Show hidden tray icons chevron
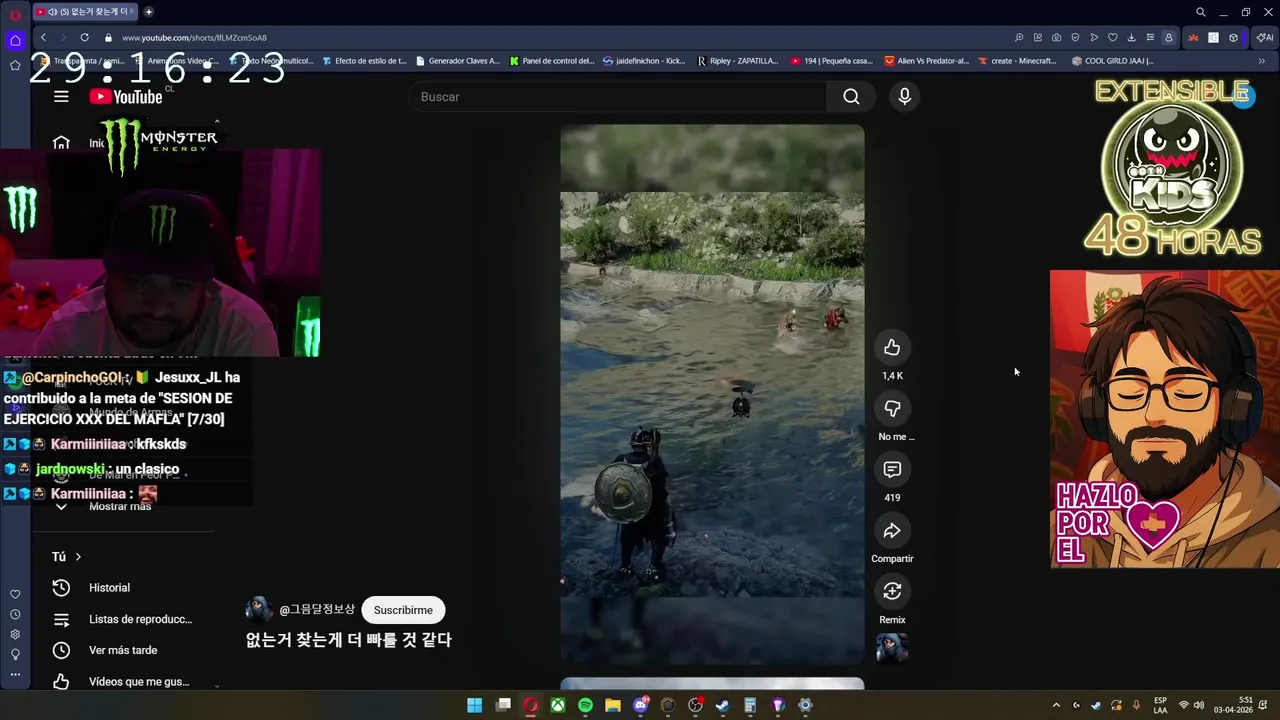1280x720 pixels. [x=1056, y=705]
